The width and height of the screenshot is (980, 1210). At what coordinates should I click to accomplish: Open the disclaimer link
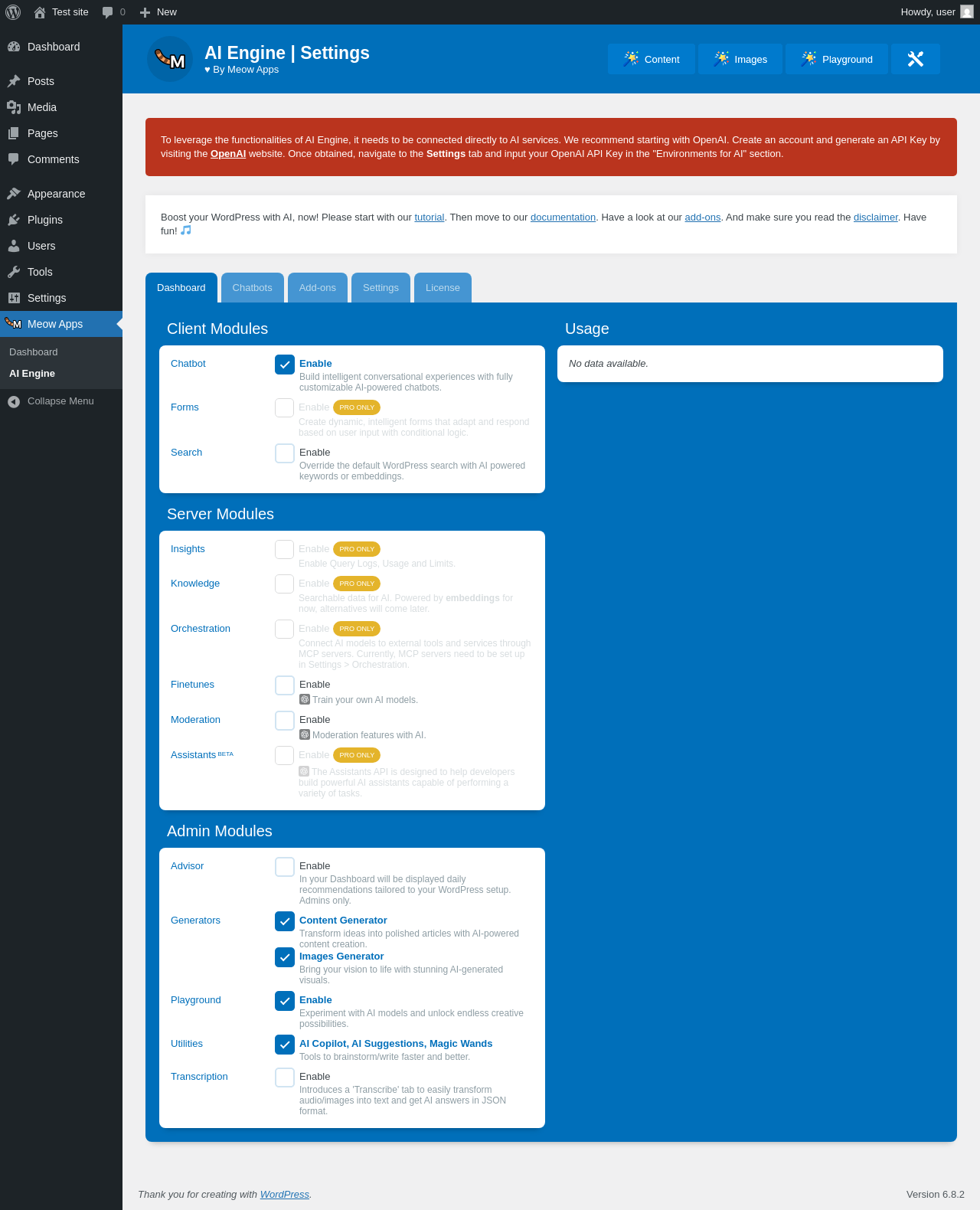876,217
